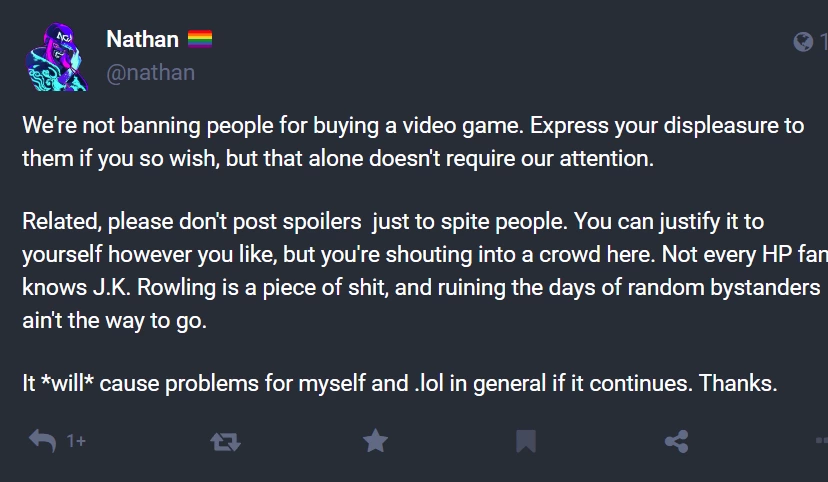Favourite the post with the star
Image resolution: width=828 pixels, height=482 pixels.
[375, 440]
